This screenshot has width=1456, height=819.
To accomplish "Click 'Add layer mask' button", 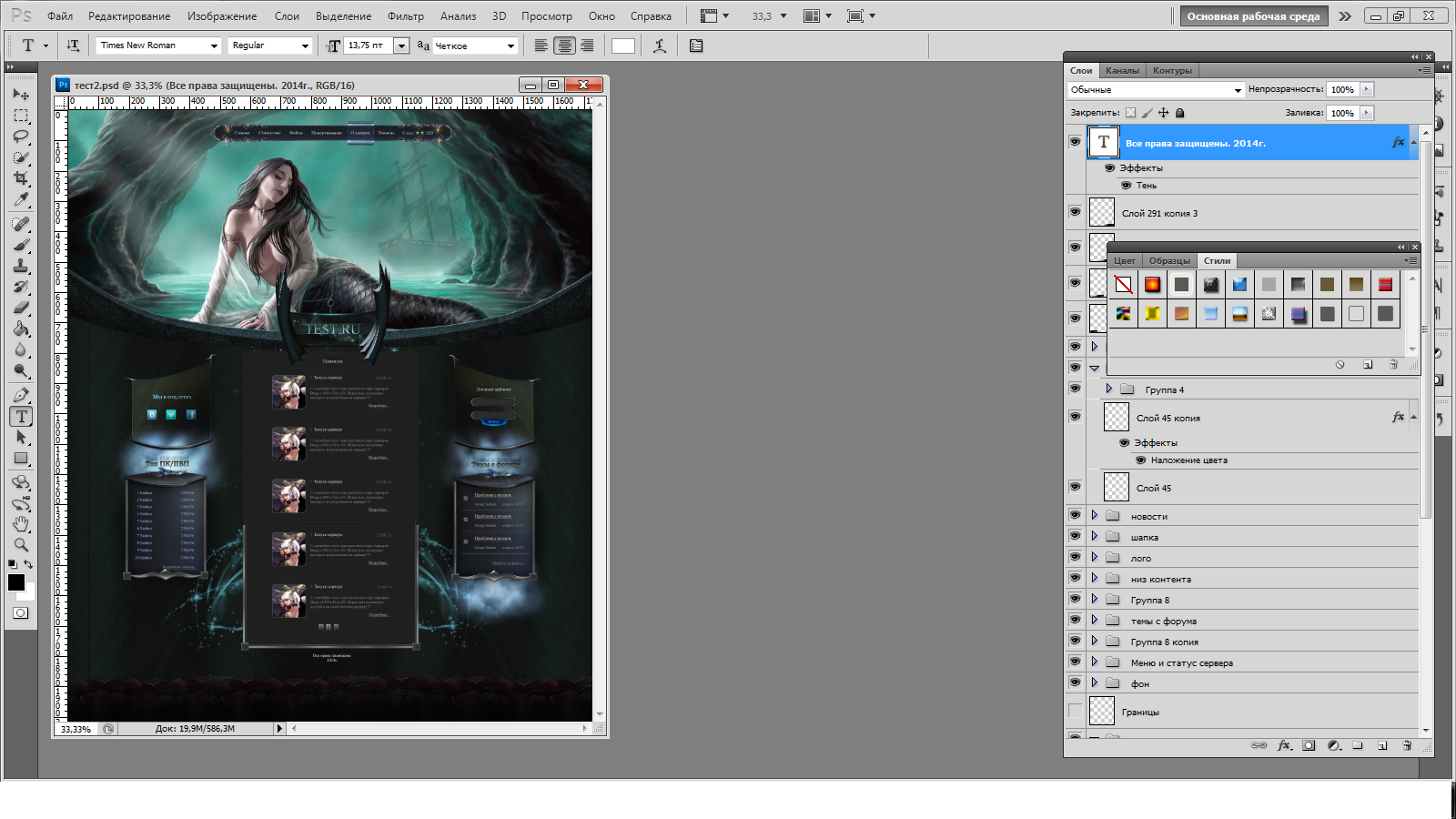I will (1309, 745).
